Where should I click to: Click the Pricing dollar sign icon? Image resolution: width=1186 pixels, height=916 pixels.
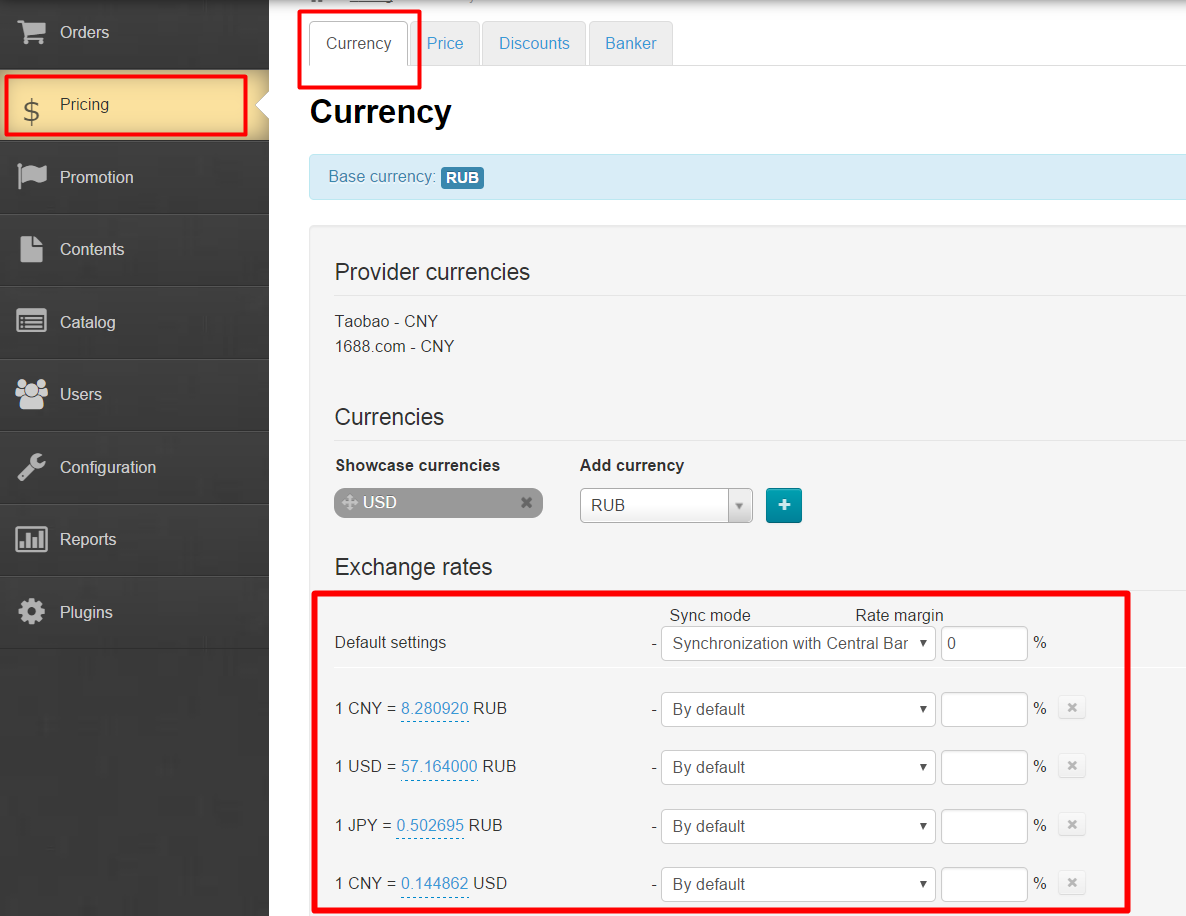coord(31,111)
